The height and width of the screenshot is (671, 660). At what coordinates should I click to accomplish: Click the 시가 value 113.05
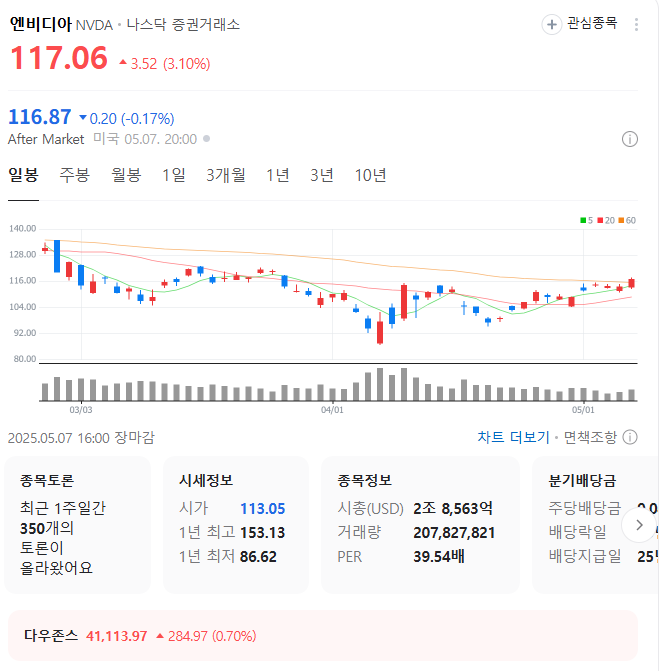point(262,509)
